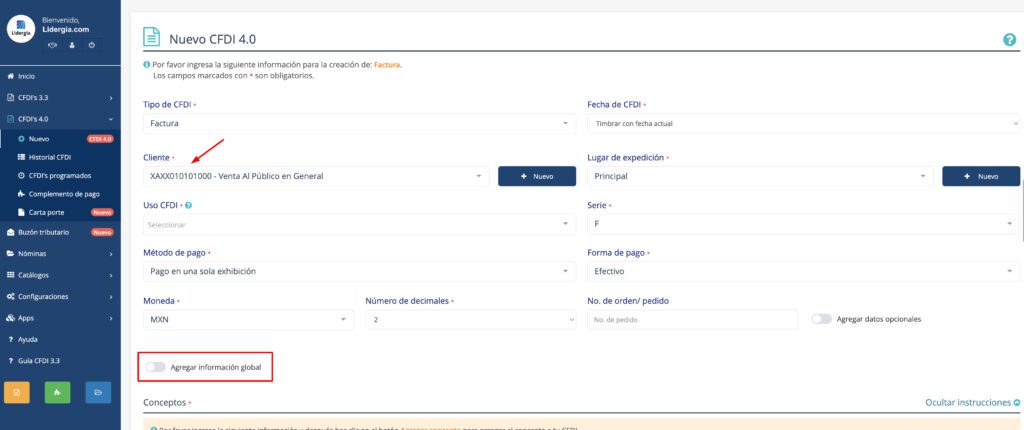Open the Forma de pago dropdown
Image resolution: width=1024 pixels, height=430 pixels.
(x=805, y=271)
